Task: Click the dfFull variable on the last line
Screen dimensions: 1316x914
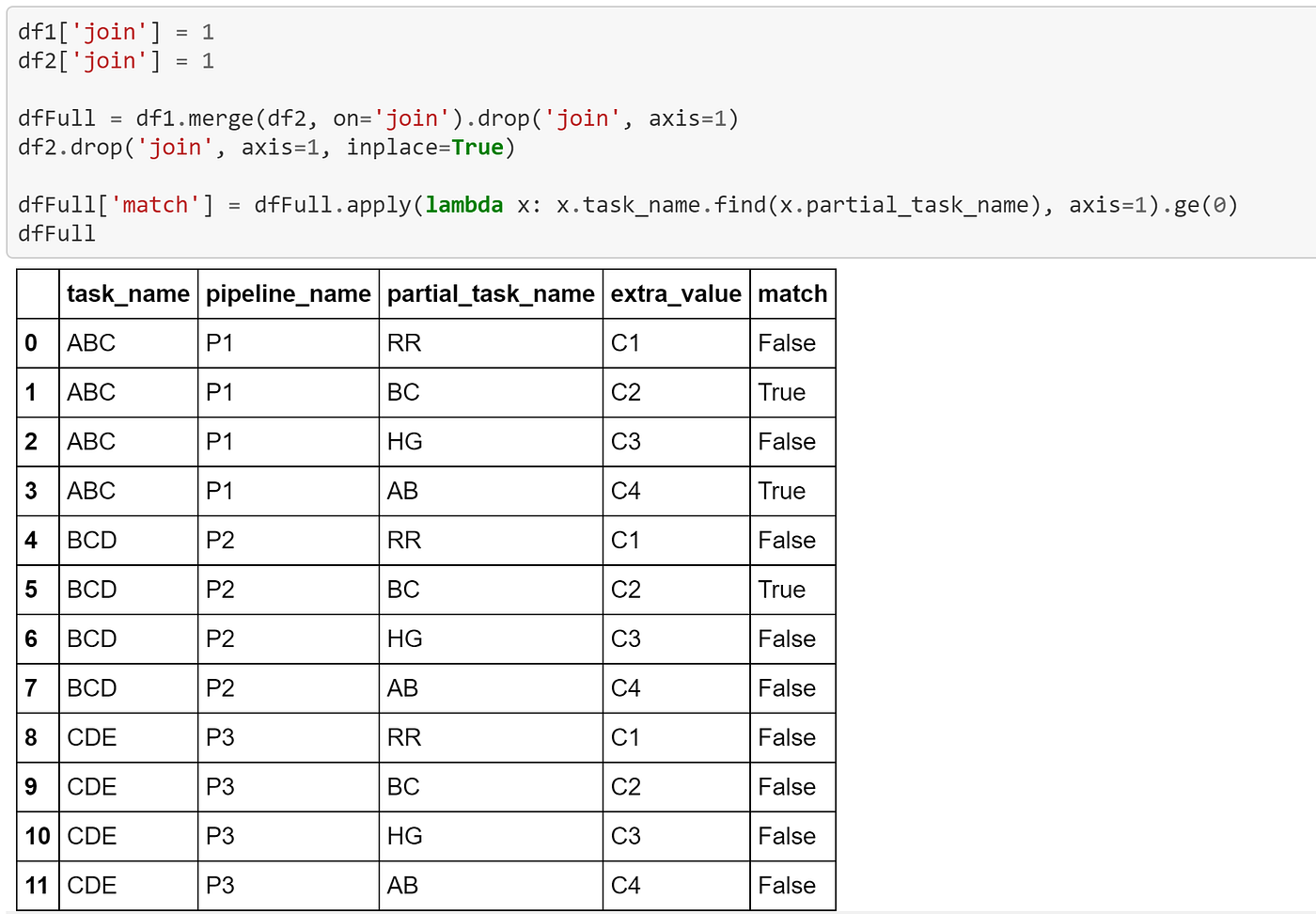Action: tap(56, 233)
